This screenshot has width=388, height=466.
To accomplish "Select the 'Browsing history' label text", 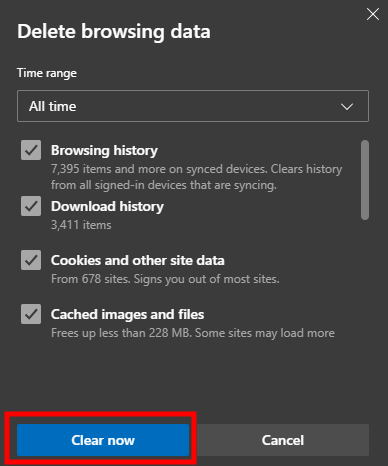I will tap(104, 150).
